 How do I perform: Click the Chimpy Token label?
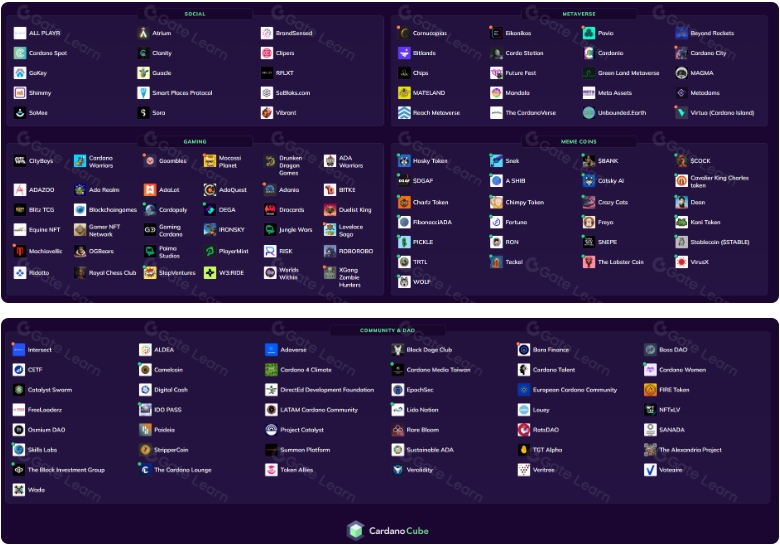(x=525, y=202)
